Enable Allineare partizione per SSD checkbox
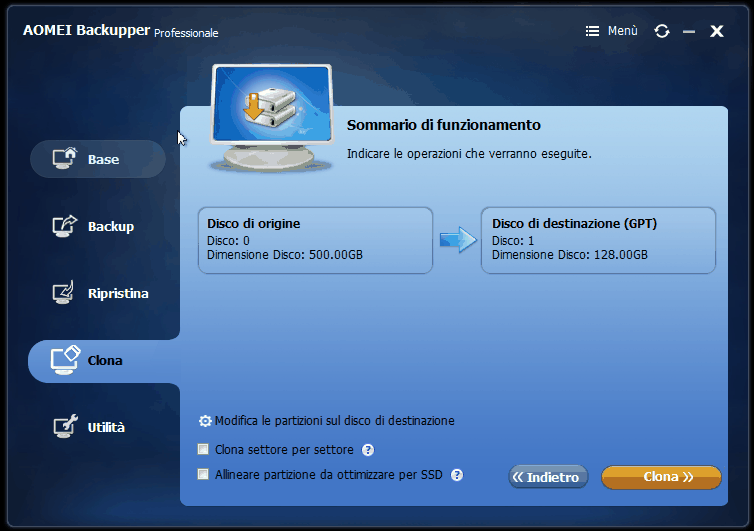Image resolution: width=754 pixels, height=531 pixels. [x=203, y=475]
